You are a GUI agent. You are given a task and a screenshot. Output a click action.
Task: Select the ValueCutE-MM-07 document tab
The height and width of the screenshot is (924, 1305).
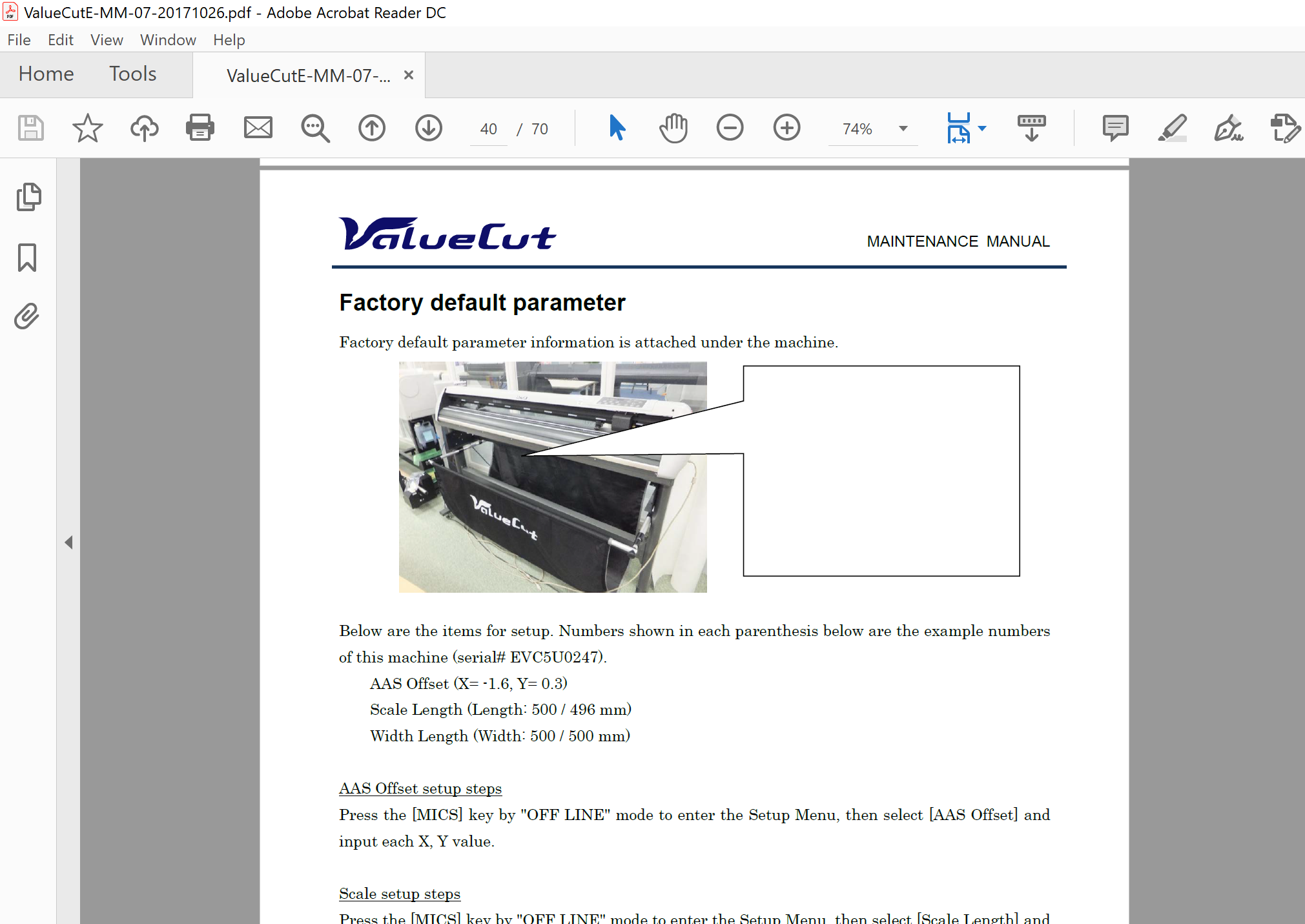[x=308, y=76]
